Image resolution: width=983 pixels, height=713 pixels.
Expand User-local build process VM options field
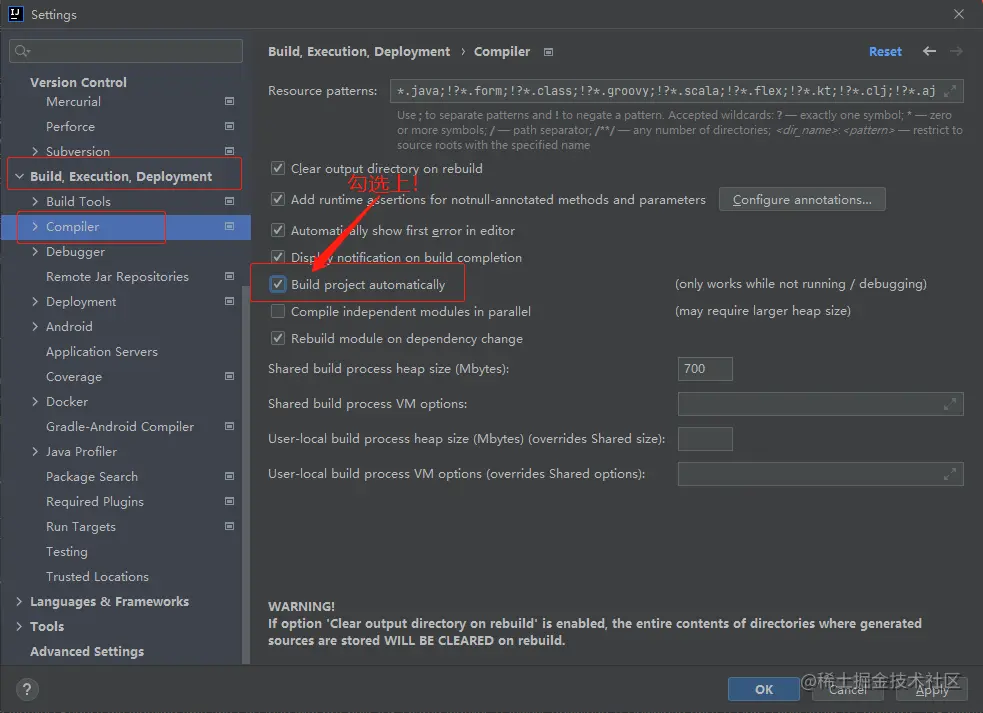(x=950, y=474)
